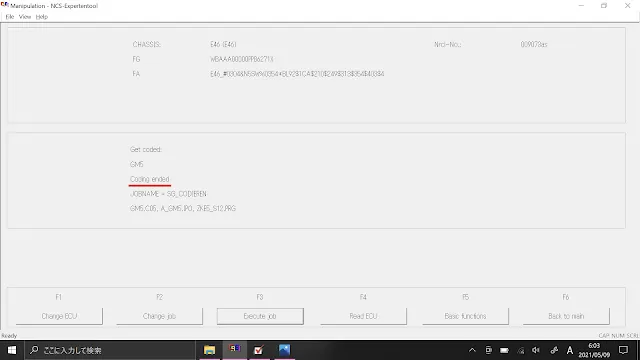Minimize the NCS-Expertentool window
Image resolution: width=640 pixels, height=360 pixels.
(x=581, y=6)
